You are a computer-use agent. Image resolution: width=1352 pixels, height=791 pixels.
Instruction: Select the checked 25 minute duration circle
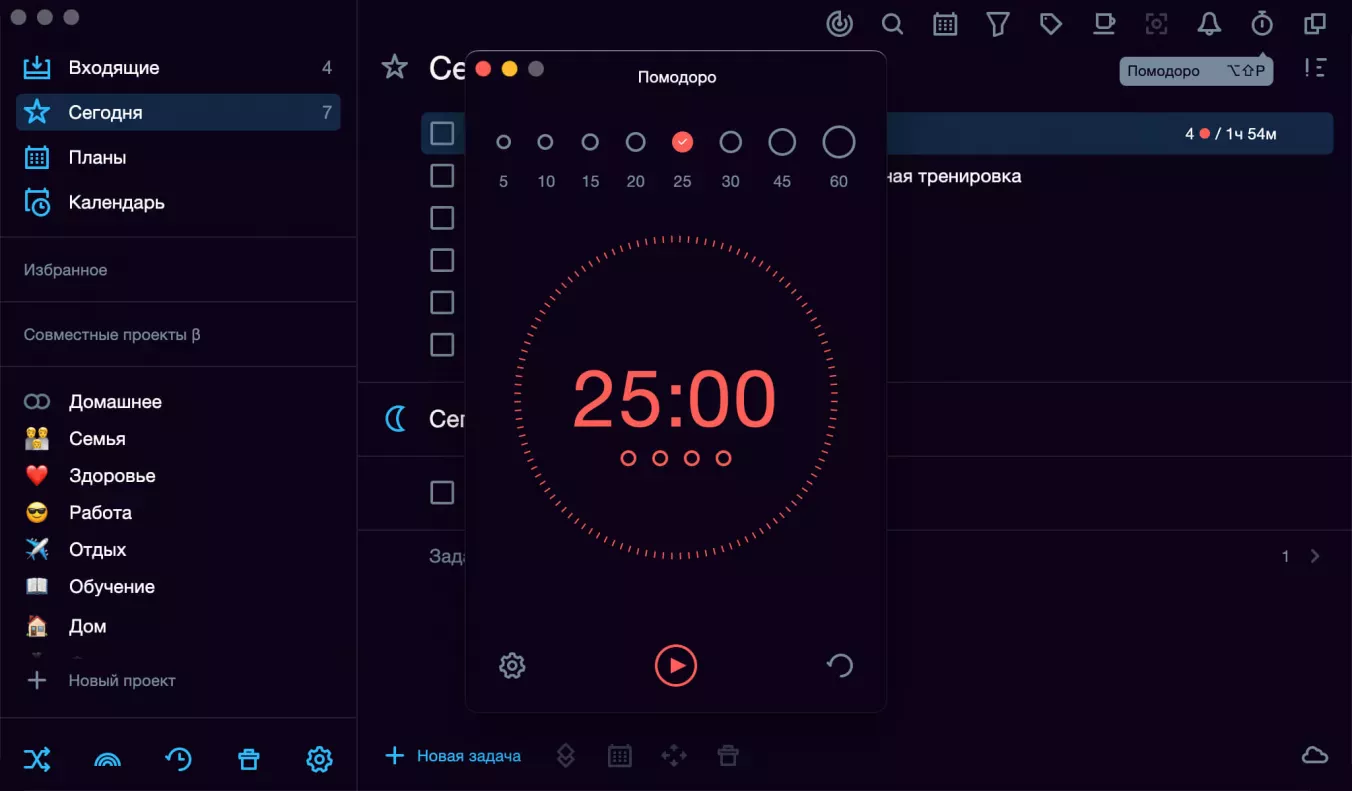pos(682,142)
